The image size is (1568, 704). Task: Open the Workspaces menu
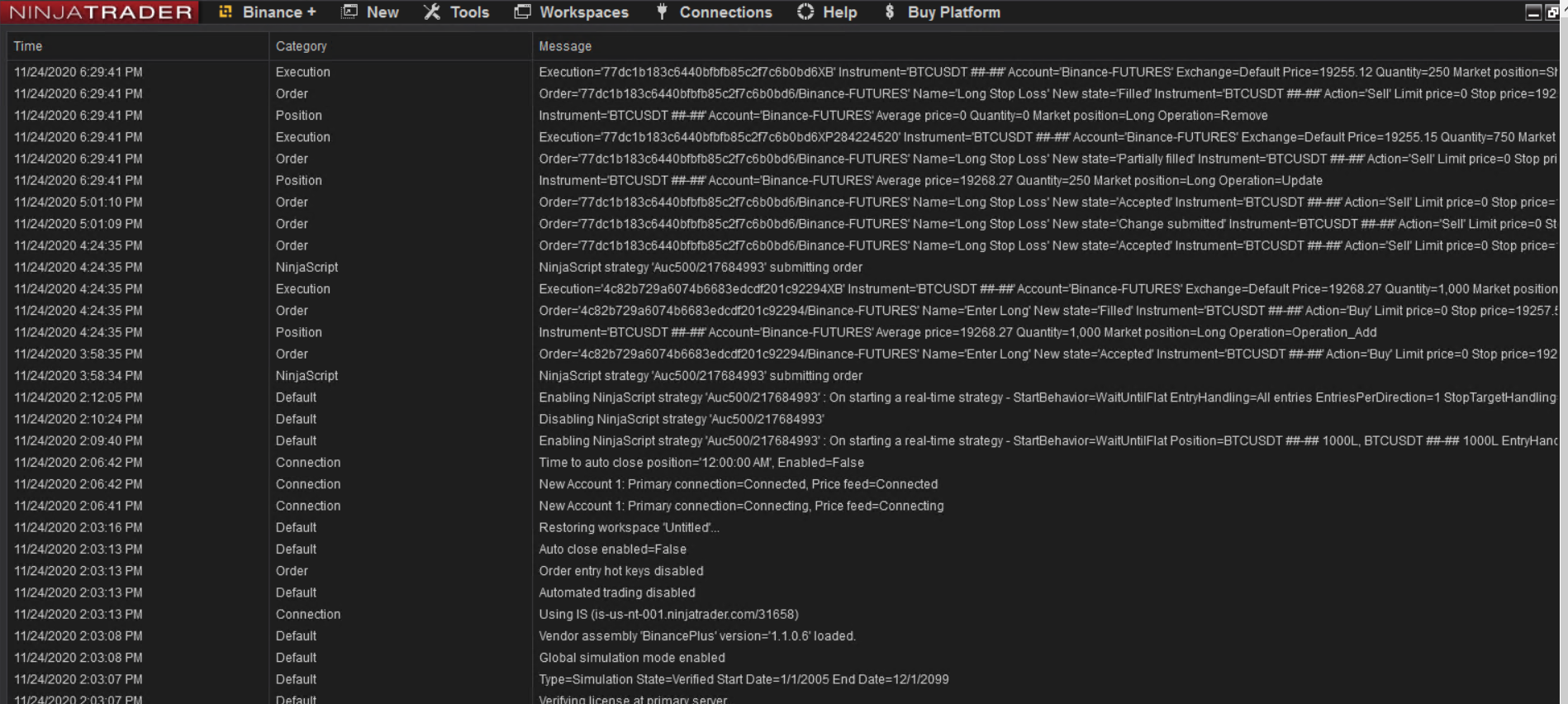572,12
